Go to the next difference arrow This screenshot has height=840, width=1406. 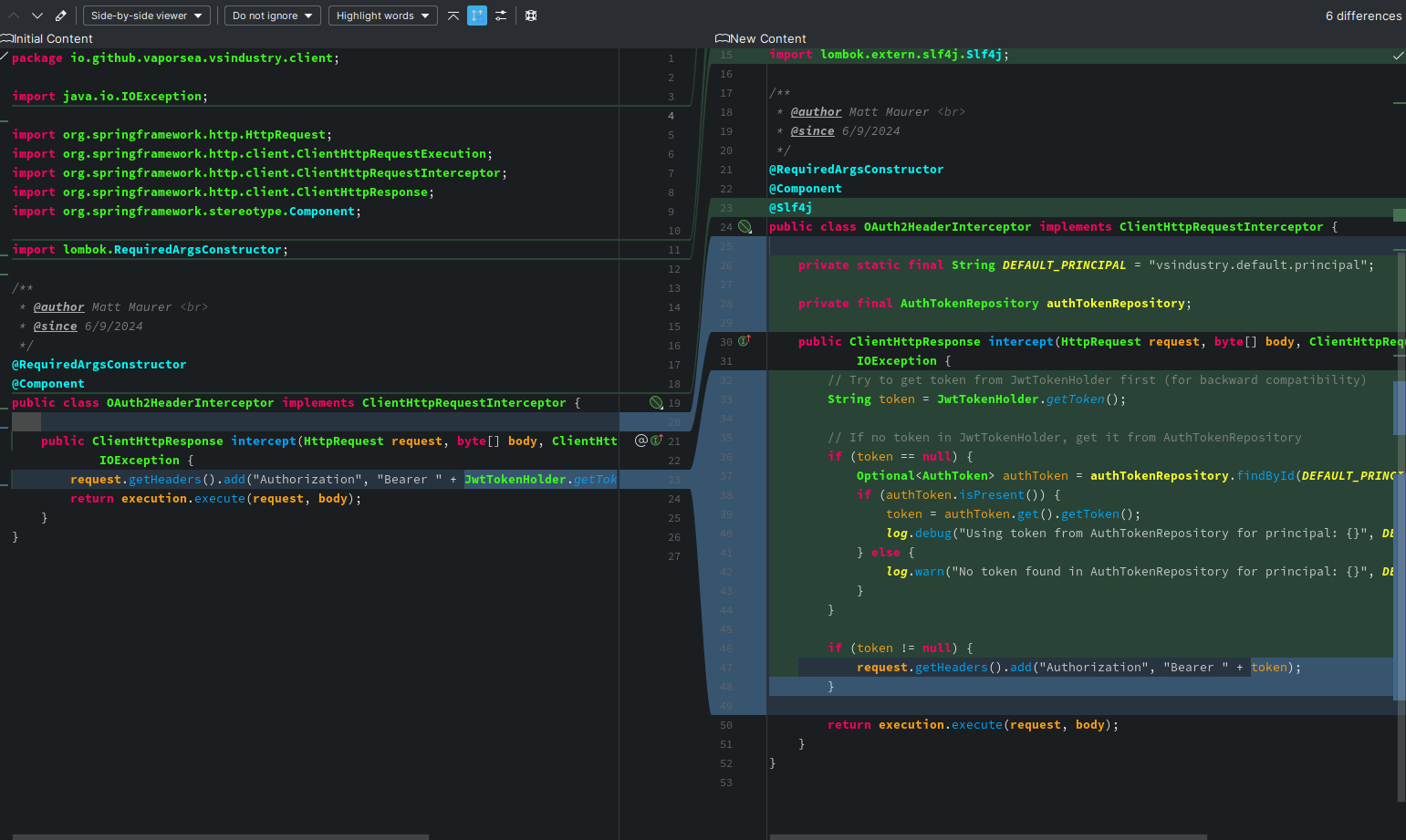[x=37, y=16]
